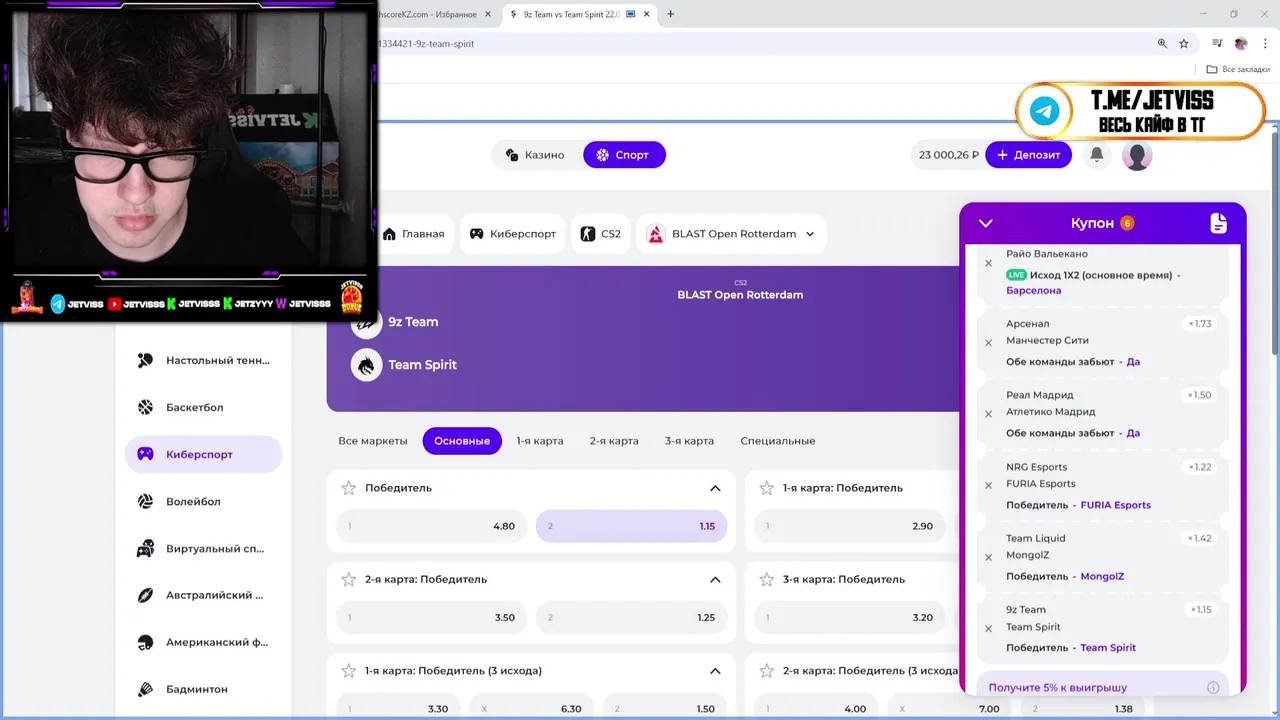Open Американский футбол sidebar item
Screen dimensions: 1280x720
point(204,642)
